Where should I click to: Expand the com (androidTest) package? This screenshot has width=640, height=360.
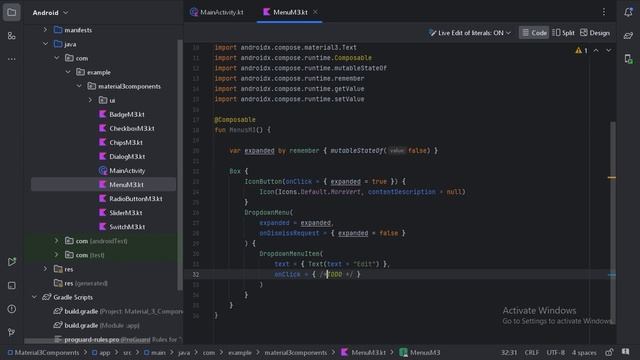click(56, 241)
